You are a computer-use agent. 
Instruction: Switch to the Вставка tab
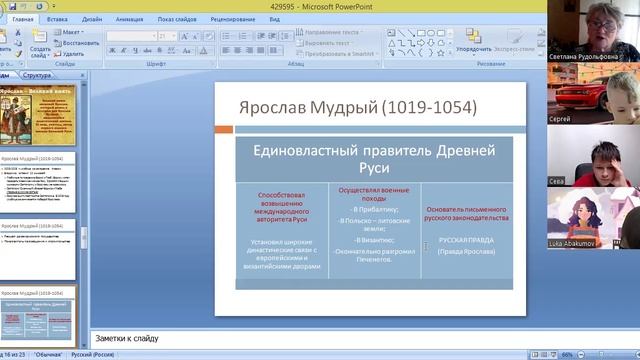[x=57, y=19]
